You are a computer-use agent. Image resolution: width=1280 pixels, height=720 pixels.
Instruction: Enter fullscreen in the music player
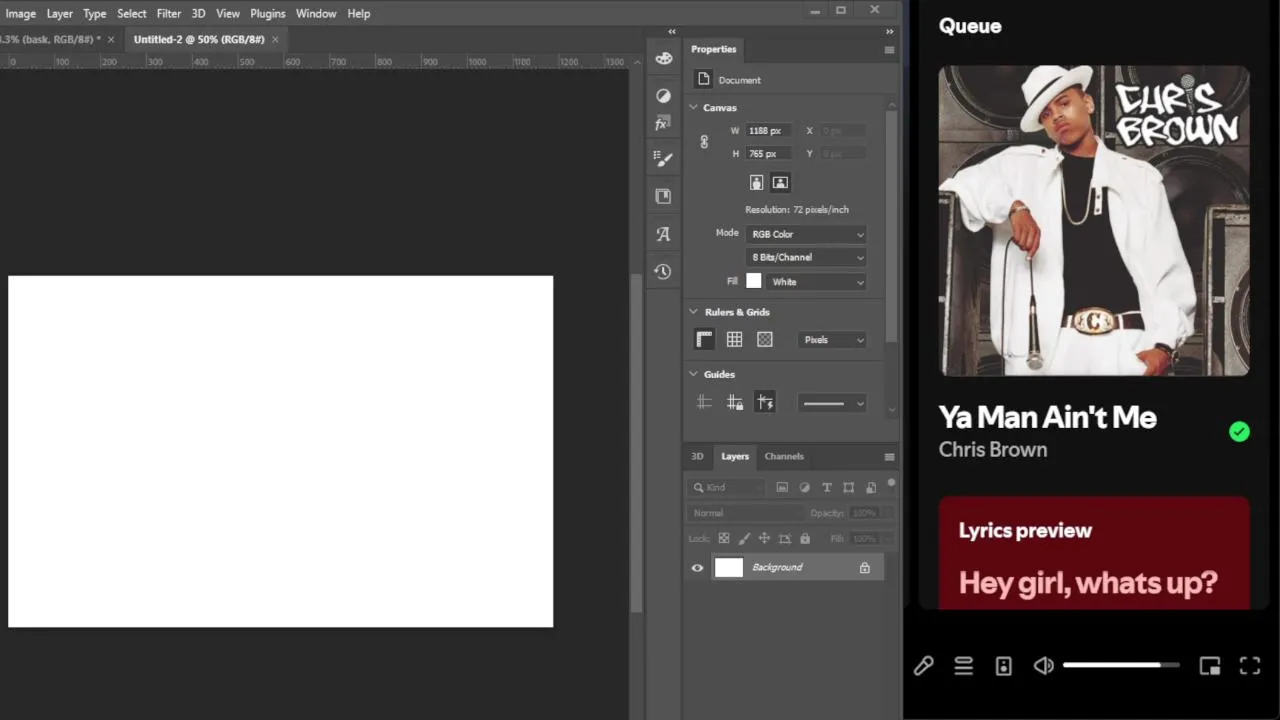click(1250, 666)
